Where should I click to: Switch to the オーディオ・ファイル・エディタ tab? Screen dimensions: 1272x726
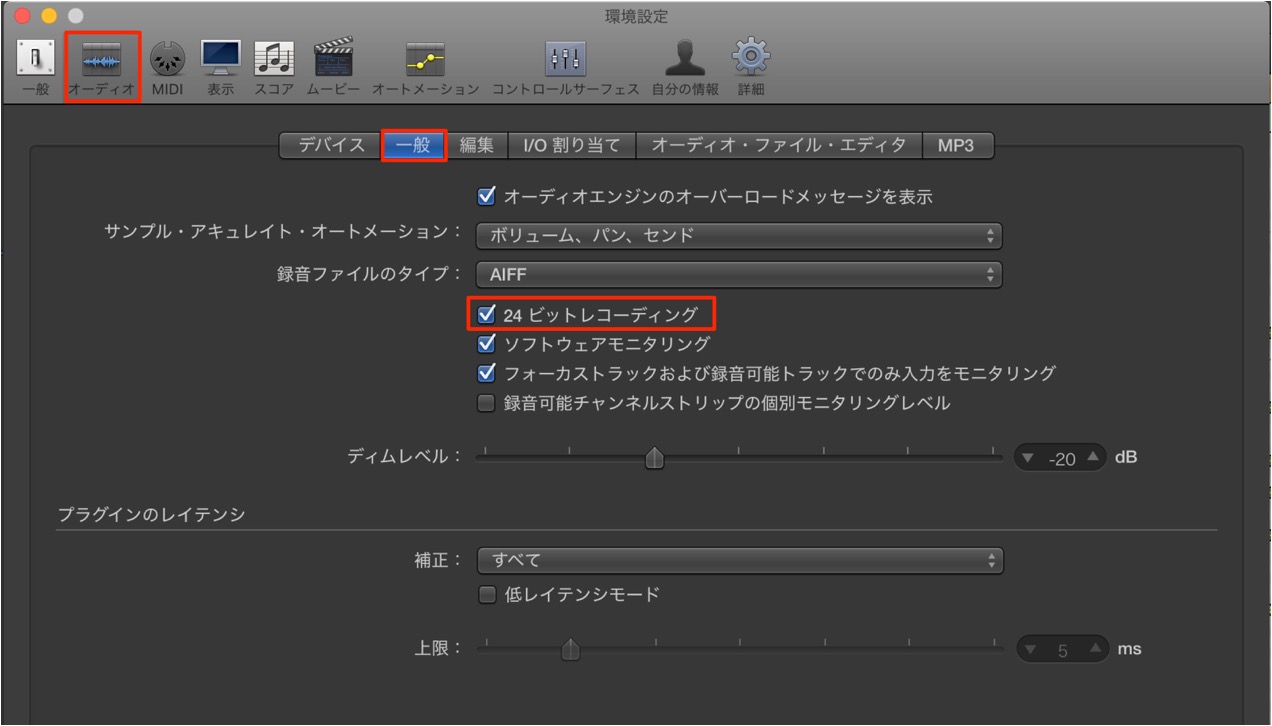[x=779, y=145]
